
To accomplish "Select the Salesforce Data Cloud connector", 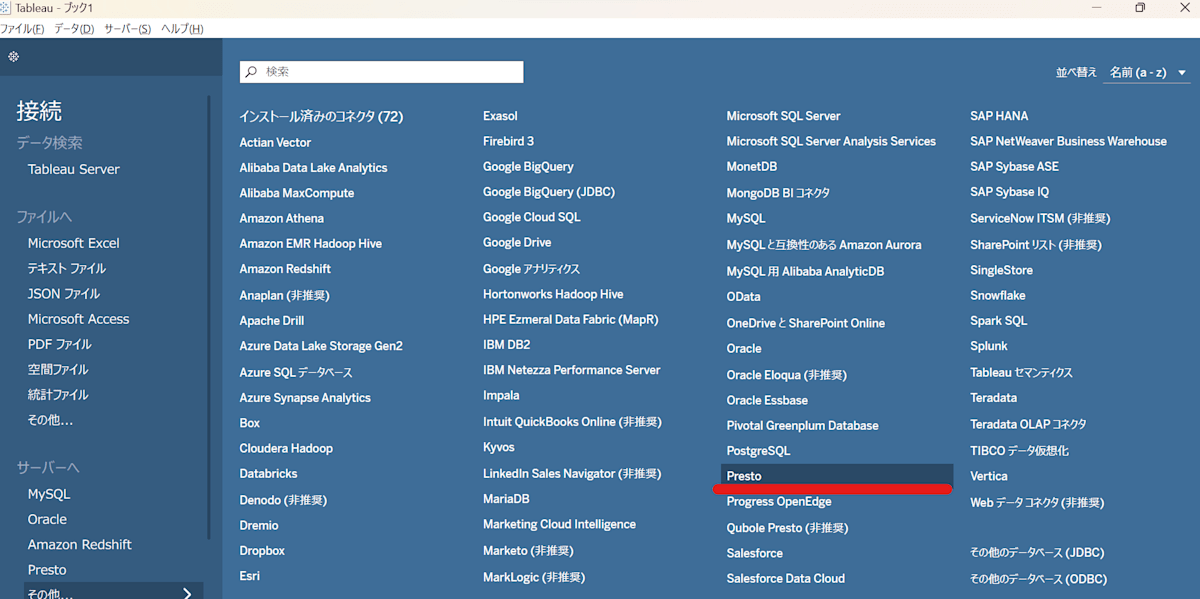I will coord(784,577).
